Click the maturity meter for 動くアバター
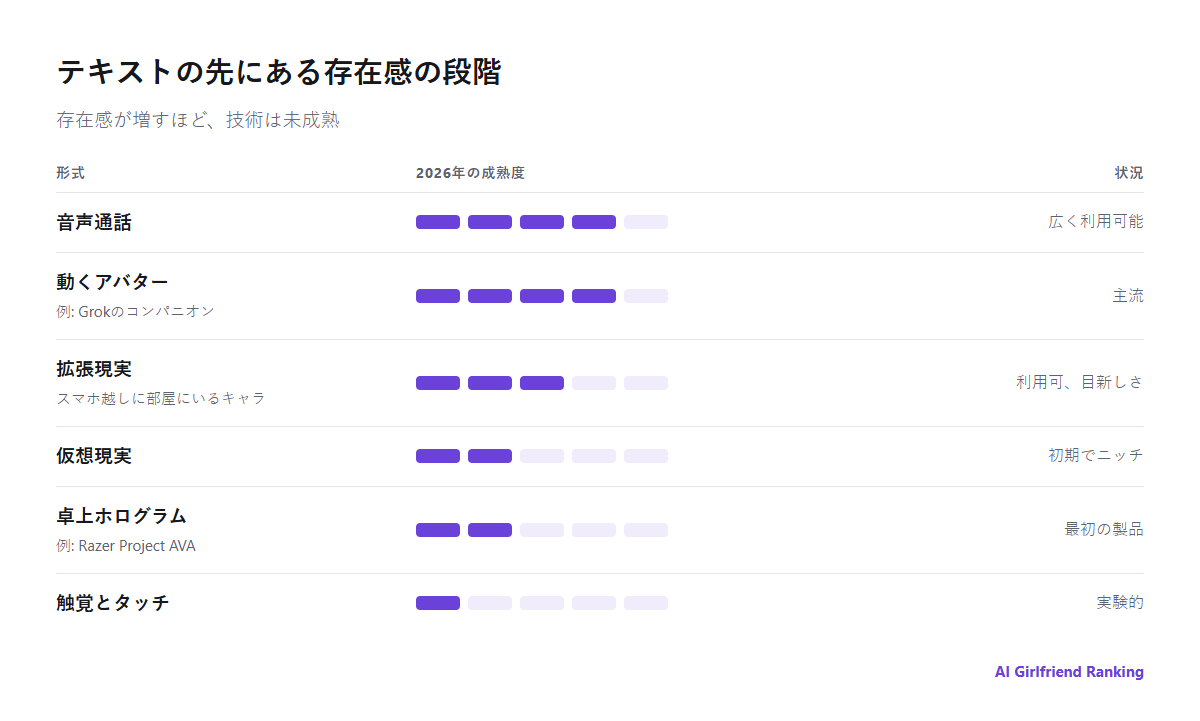The image size is (1200, 721). point(542,296)
